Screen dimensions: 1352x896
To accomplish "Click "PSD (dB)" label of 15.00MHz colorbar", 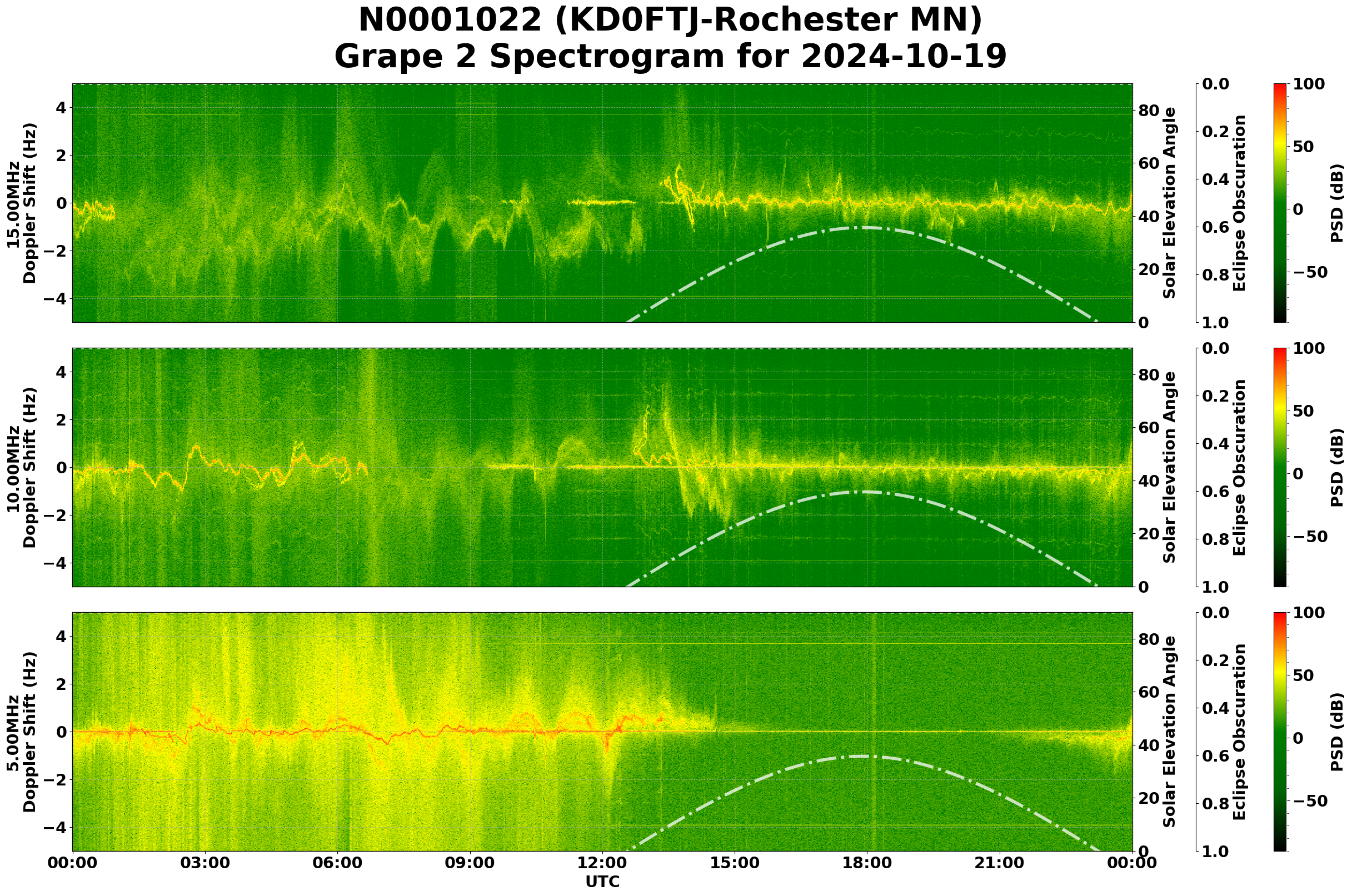I will tap(1337, 203).
